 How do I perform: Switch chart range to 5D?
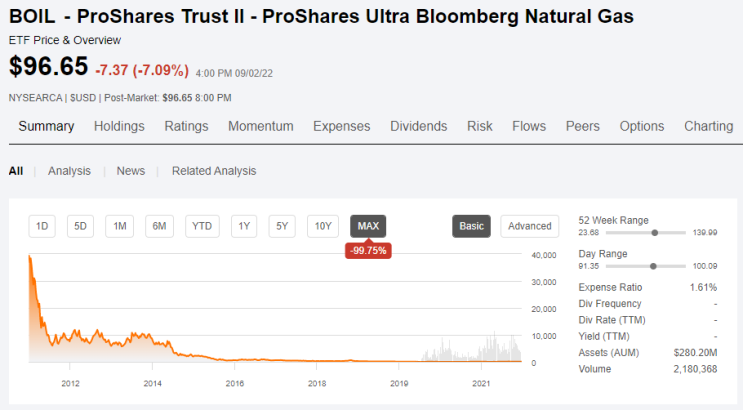(x=81, y=226)
